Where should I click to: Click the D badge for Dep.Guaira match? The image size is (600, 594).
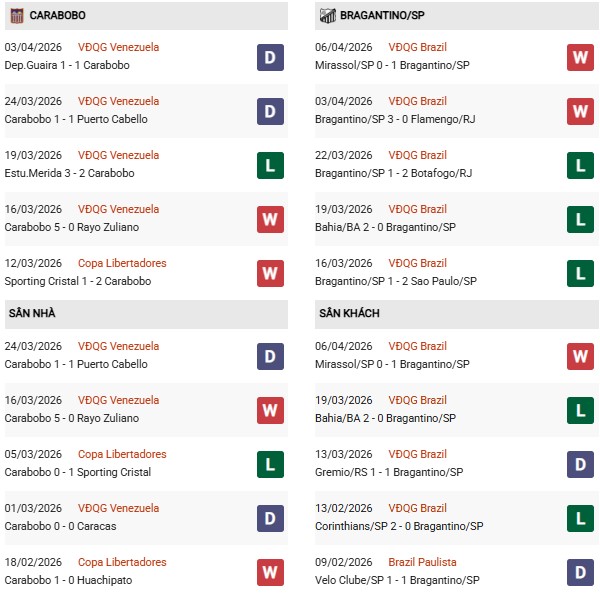(x=270, y=57)
